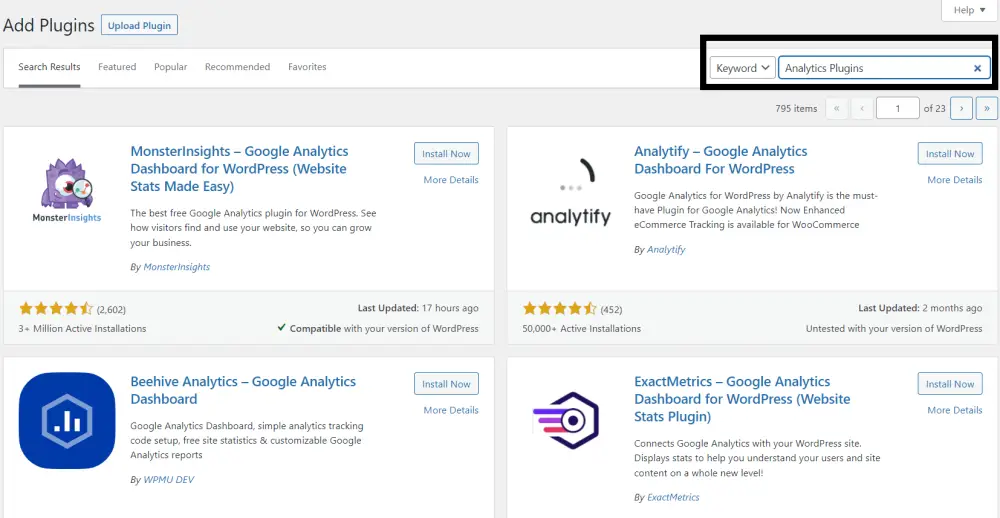
Task: Open Analytify author link
Action: click(666, 249)
